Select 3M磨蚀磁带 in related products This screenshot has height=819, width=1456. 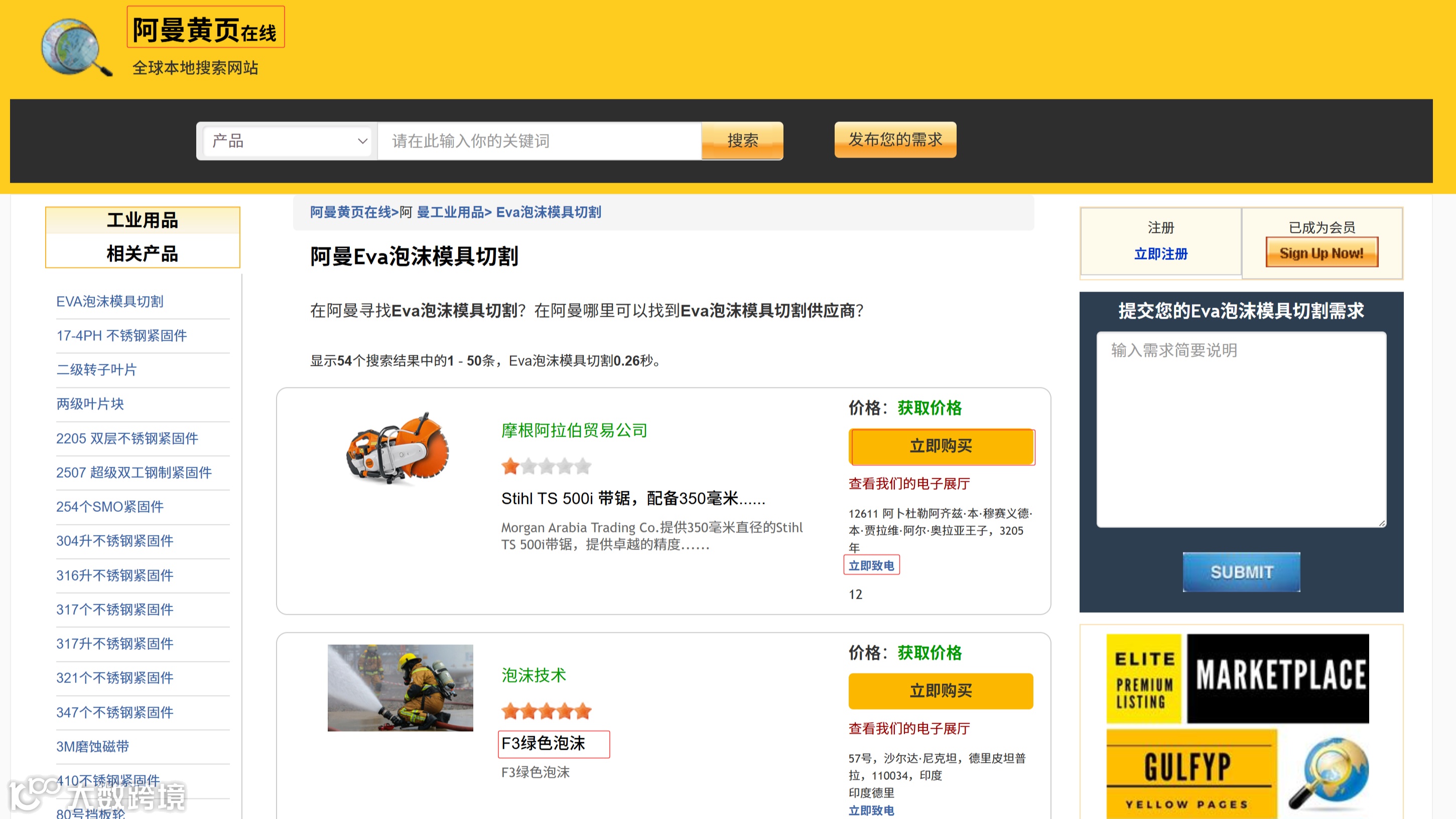pos(93,746)
